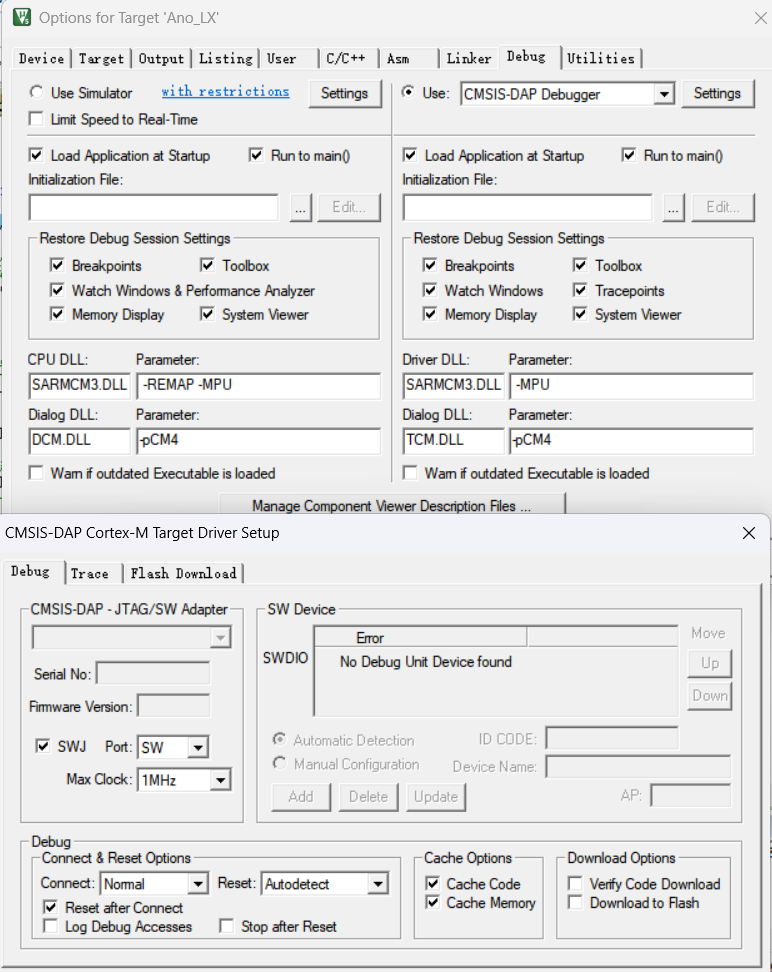Click the simulator Initialization File field
Image resolution: width=772 pixels, height=972 pixels.
(154, 208)
